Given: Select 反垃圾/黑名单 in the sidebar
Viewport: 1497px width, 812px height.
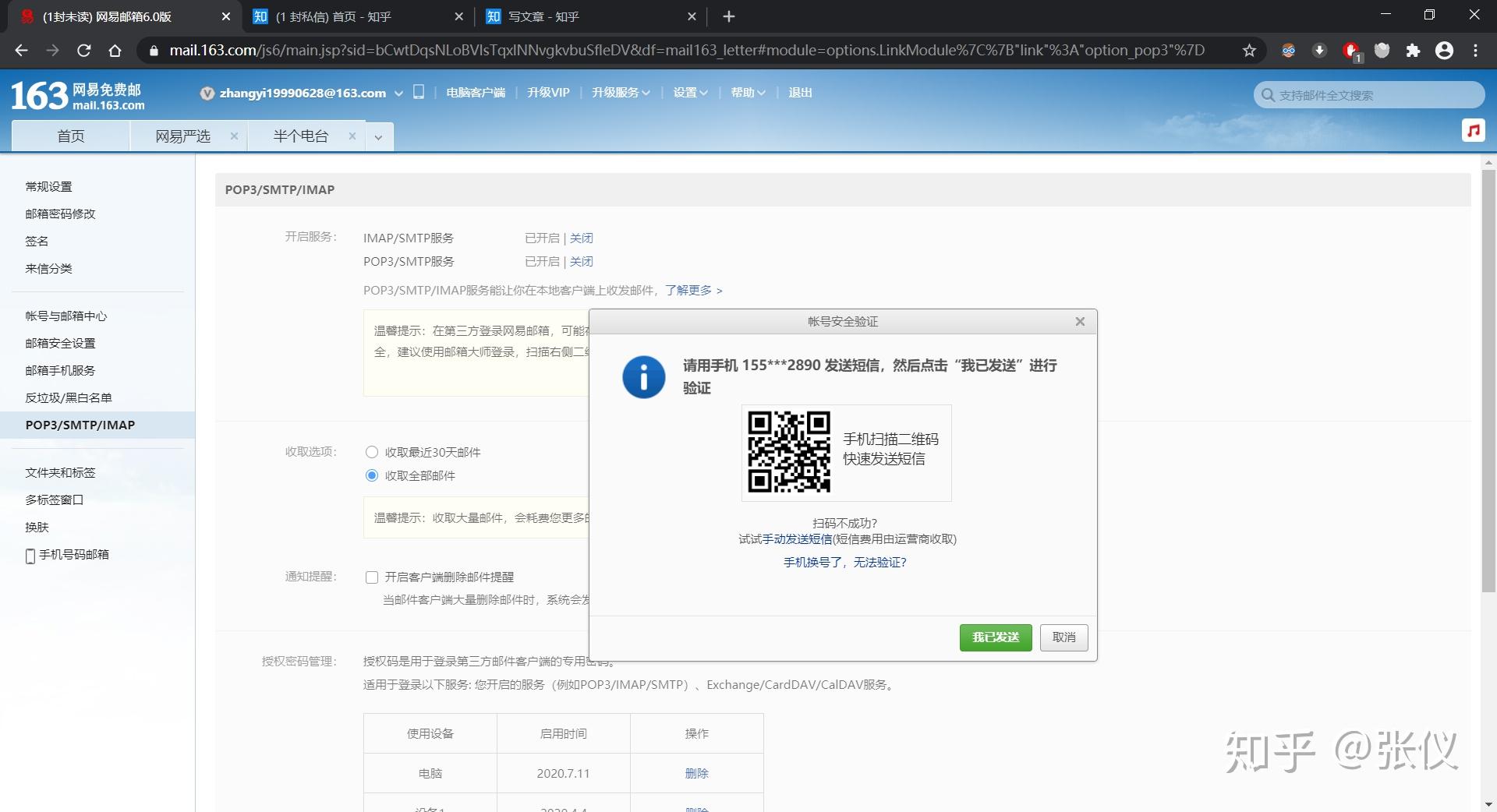Looking at the screenshot, I should pyautogui.click(x=68, y=397).
